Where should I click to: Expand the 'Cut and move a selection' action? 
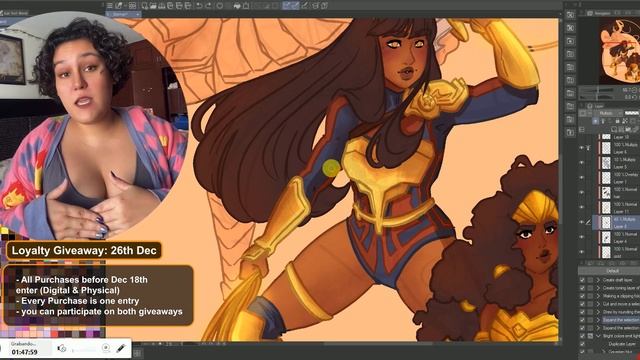pyautogui.click(x=598, y=304)
